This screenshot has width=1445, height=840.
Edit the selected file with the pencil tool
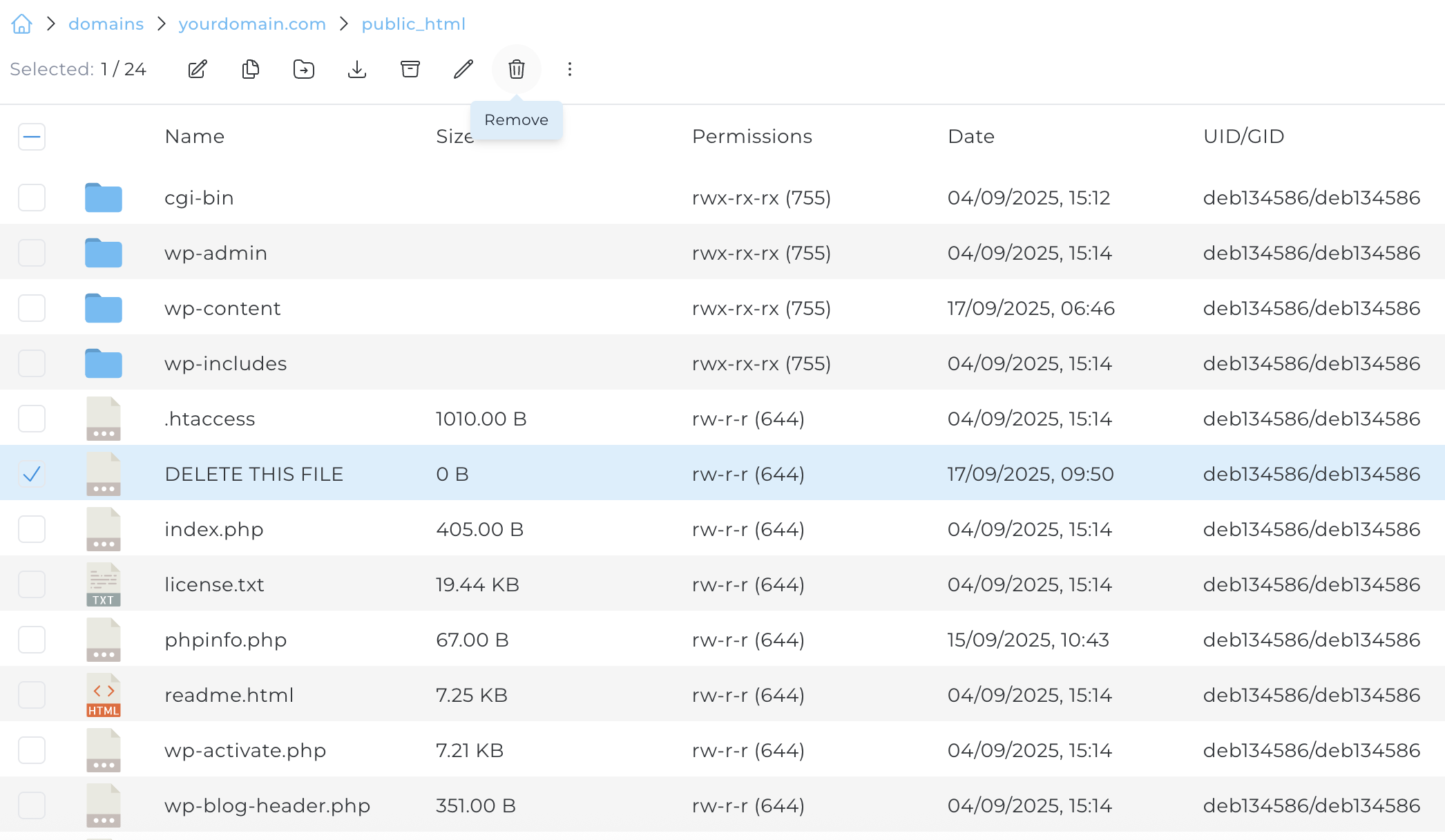coord(463,69)
